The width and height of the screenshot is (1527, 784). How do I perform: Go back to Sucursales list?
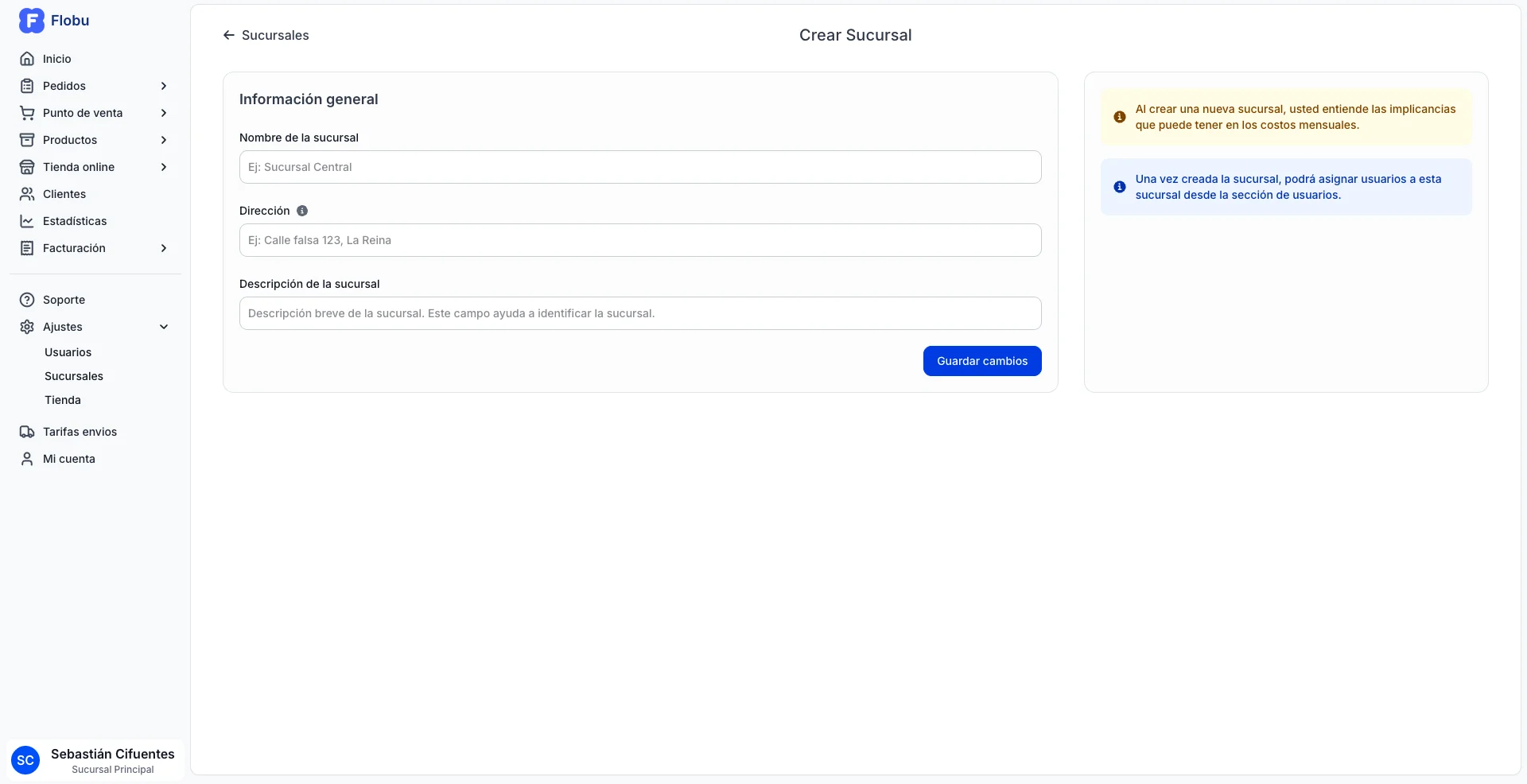point(266,35)
